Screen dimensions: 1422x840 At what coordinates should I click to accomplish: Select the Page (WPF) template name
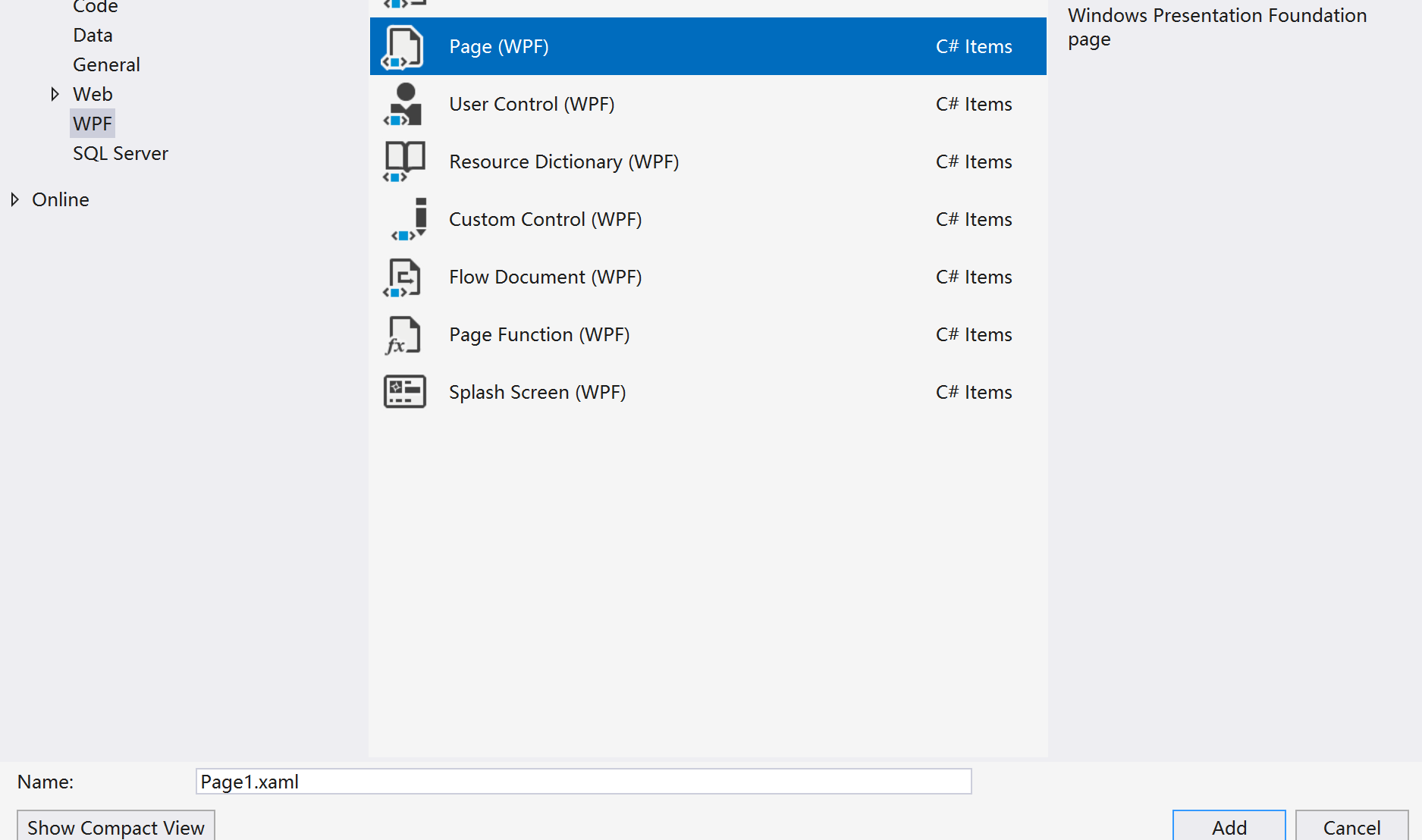click(x=499, y=46)
